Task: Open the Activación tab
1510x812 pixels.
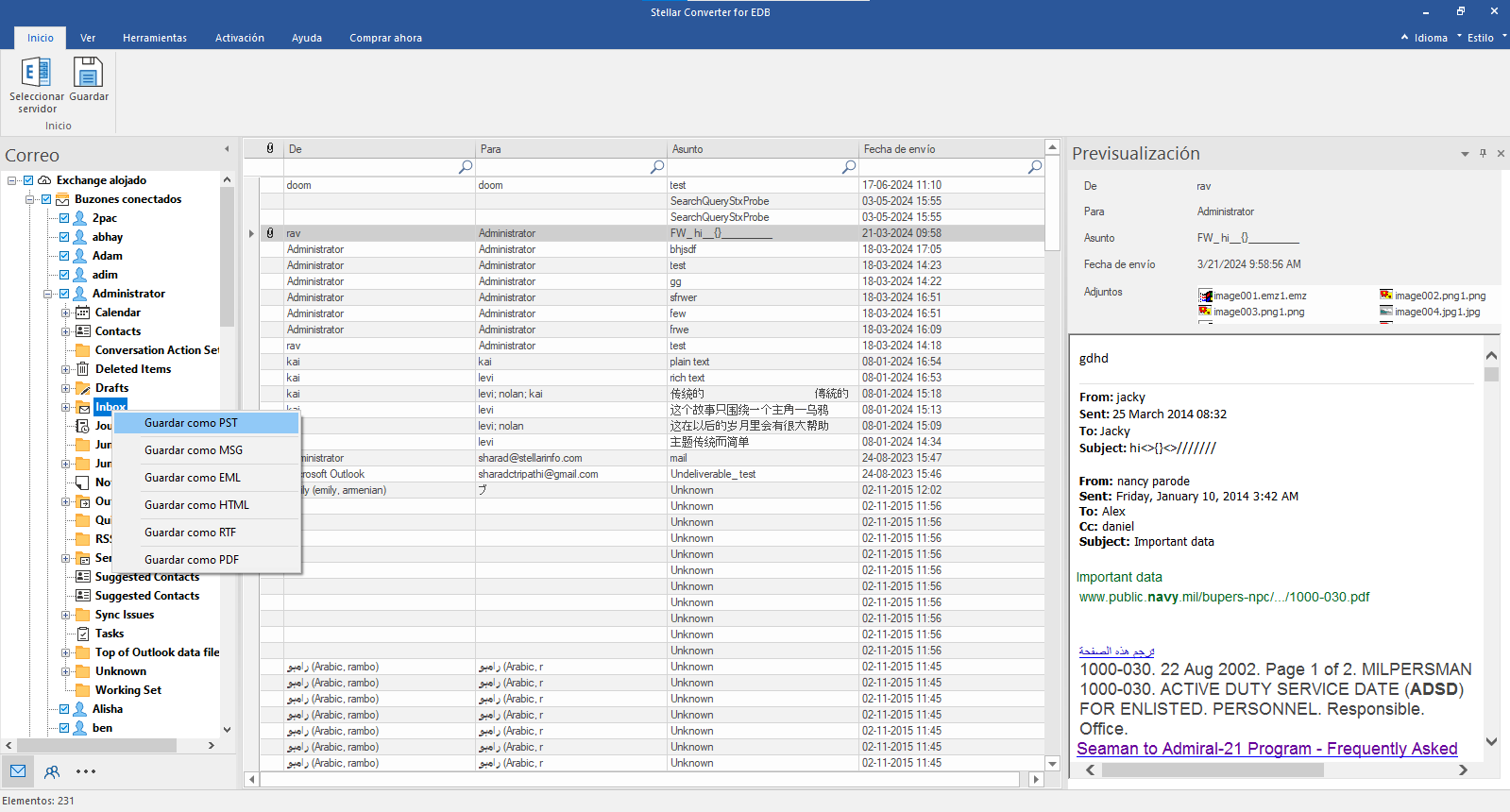Action: tap(240, 38)
